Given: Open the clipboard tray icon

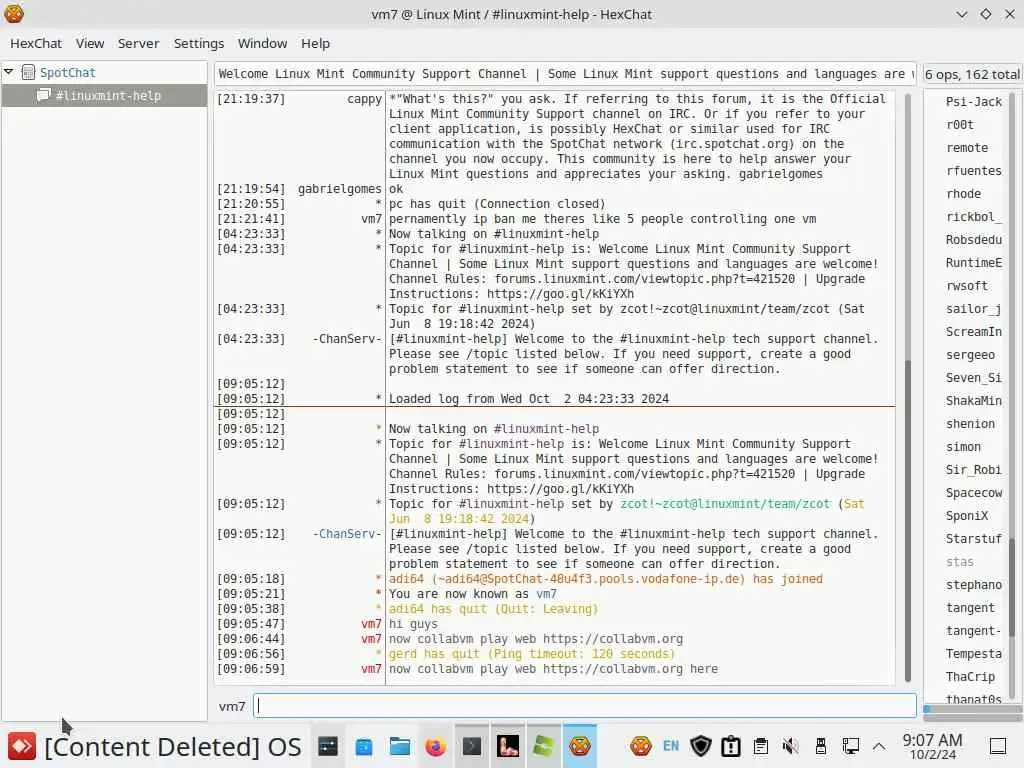Looking at the screenshot, I should point(761,746).
